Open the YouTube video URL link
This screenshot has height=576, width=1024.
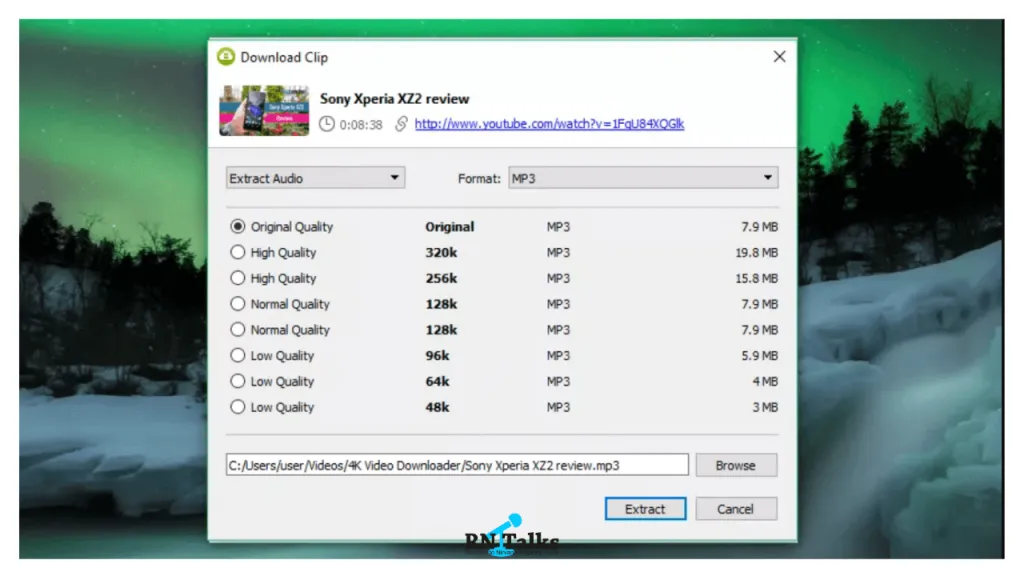coord(549,123)
